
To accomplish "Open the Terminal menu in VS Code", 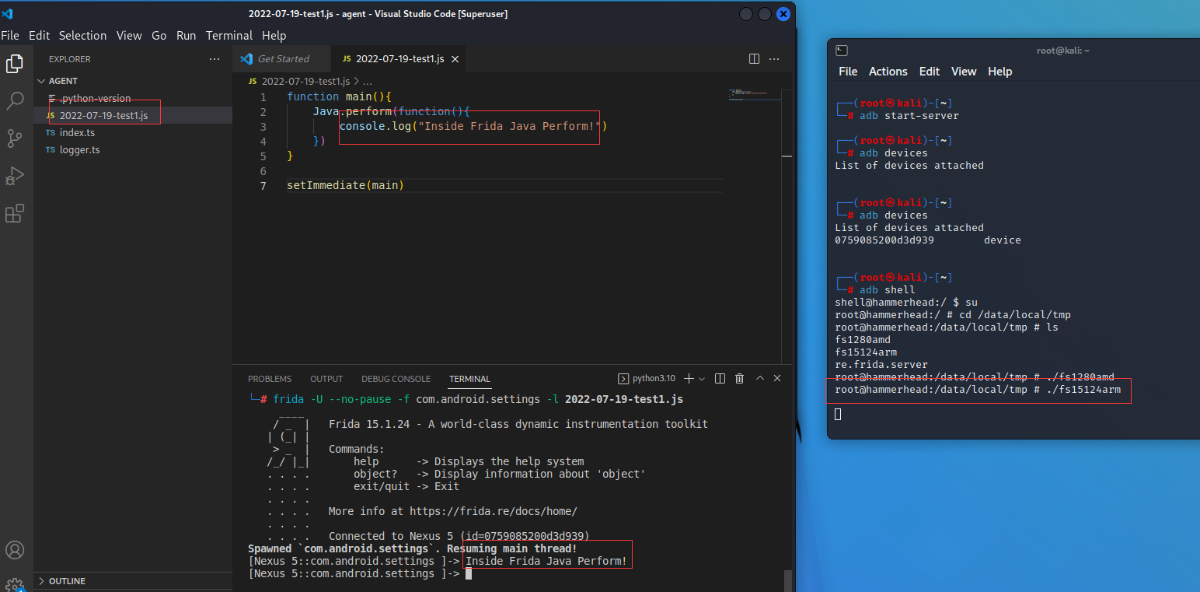I will tap(229, 35).
